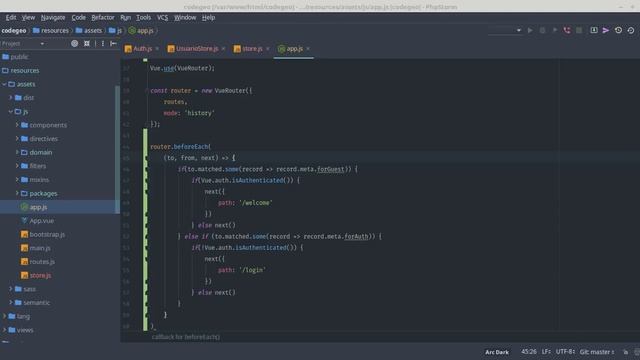The height and width of the screenshot is (360, 640).
Task: Open the Tools menu
Action: [x=144, y=18]
